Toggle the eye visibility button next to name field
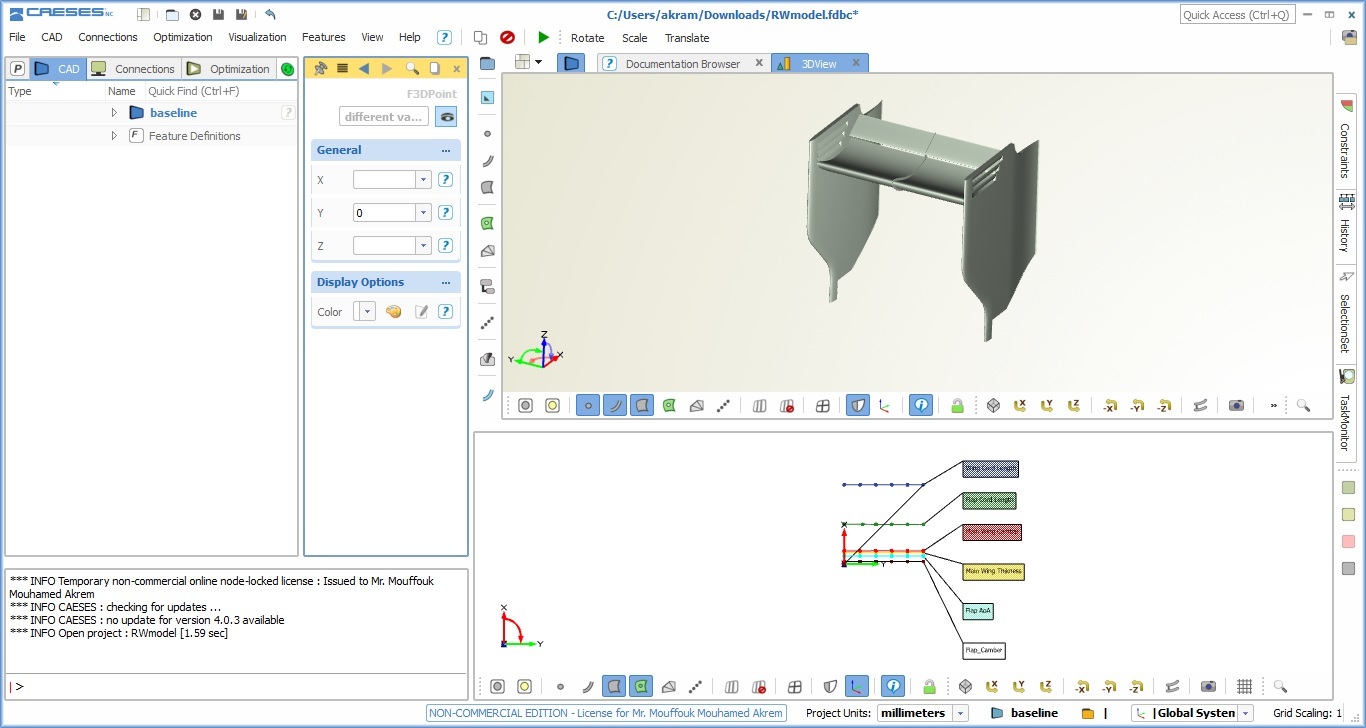 point(447,117)
